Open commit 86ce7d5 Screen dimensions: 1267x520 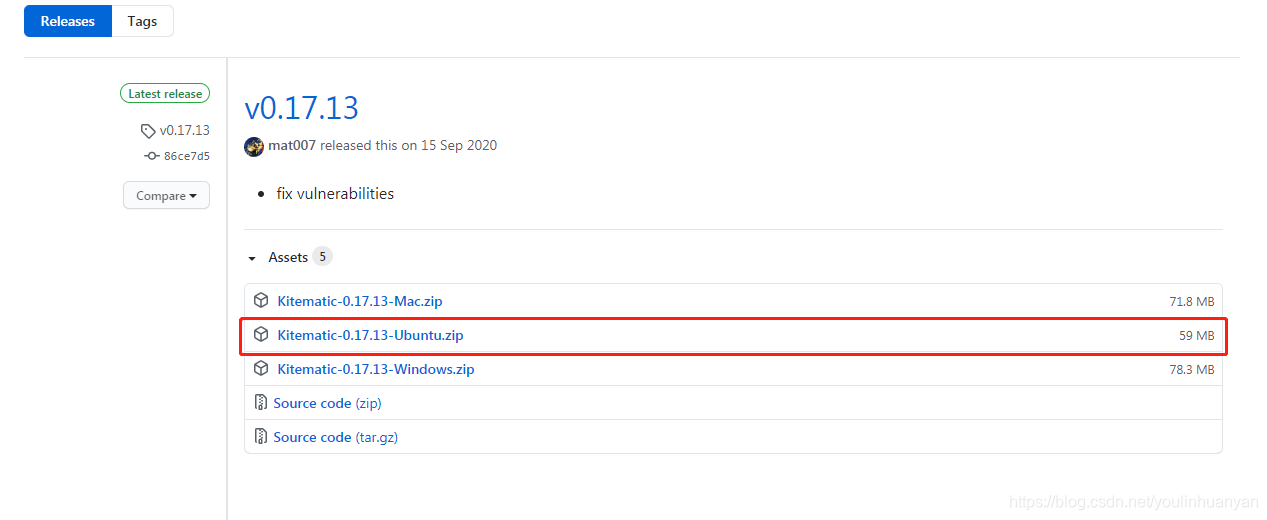coord(187,156)
